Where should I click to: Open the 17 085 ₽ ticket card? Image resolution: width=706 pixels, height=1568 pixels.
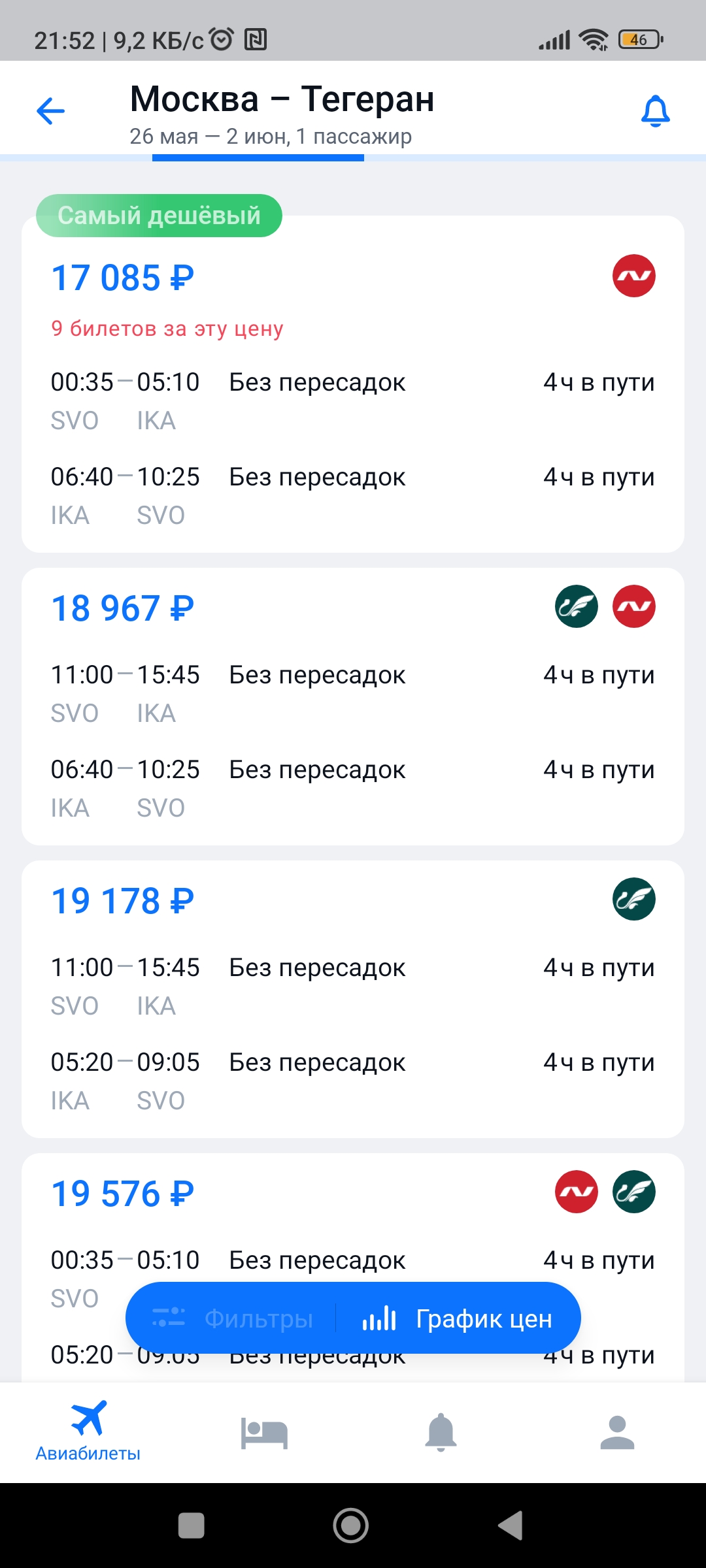point(353,384)
